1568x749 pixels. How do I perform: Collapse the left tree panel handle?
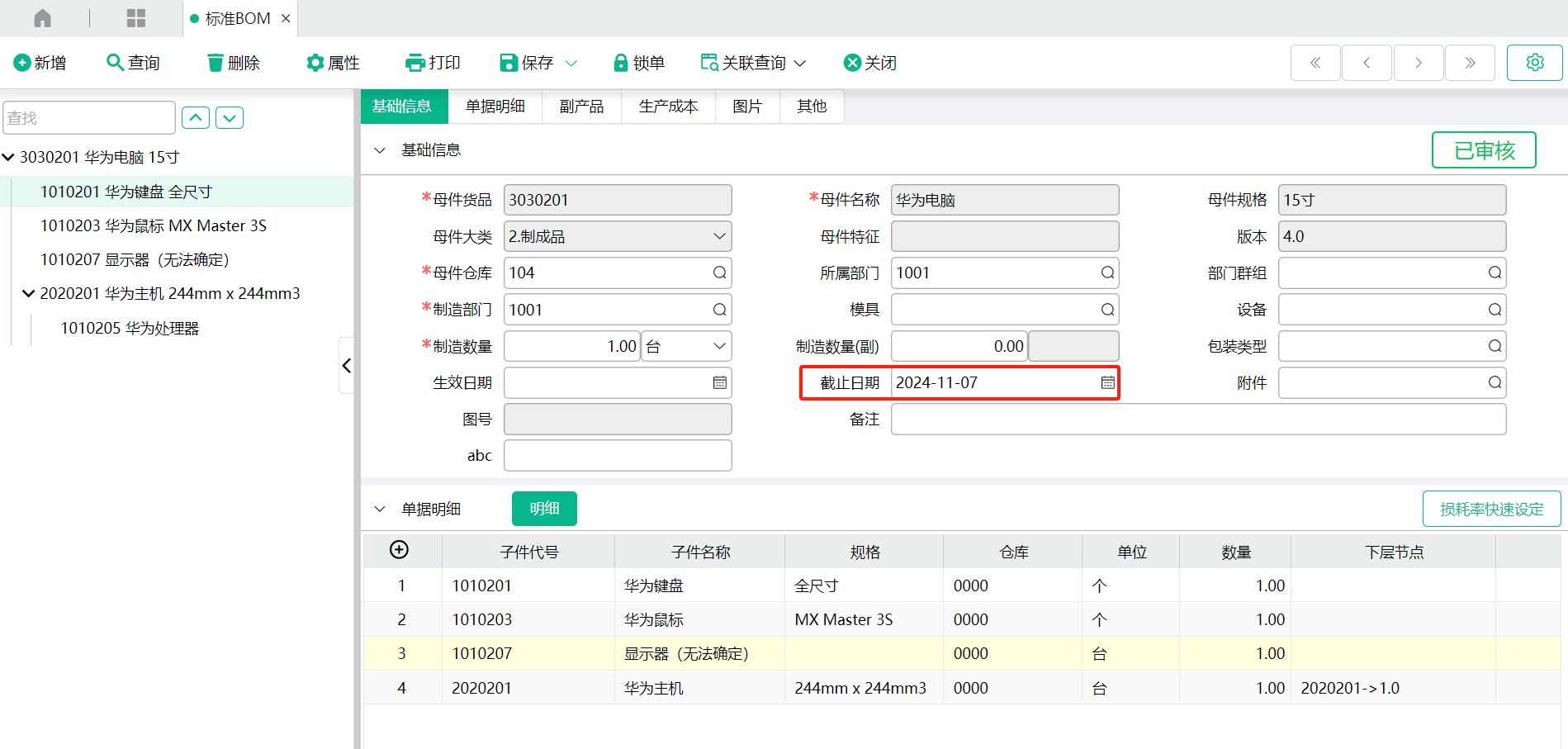point(347,365)
